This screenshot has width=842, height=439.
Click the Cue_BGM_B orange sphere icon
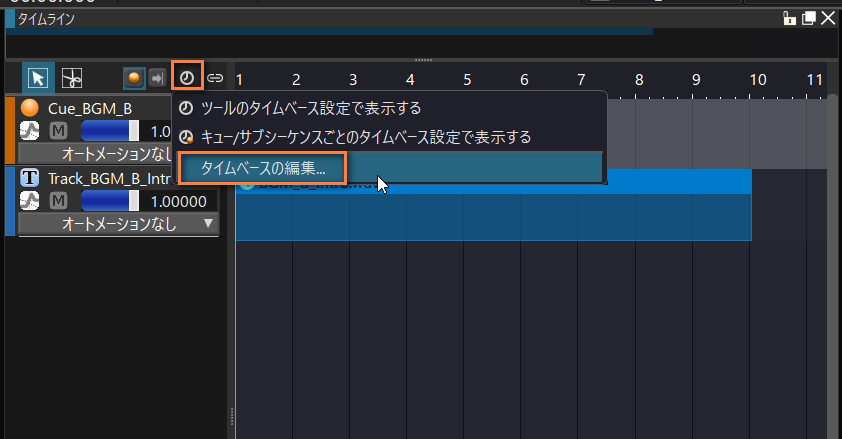[x=30, y=108]
